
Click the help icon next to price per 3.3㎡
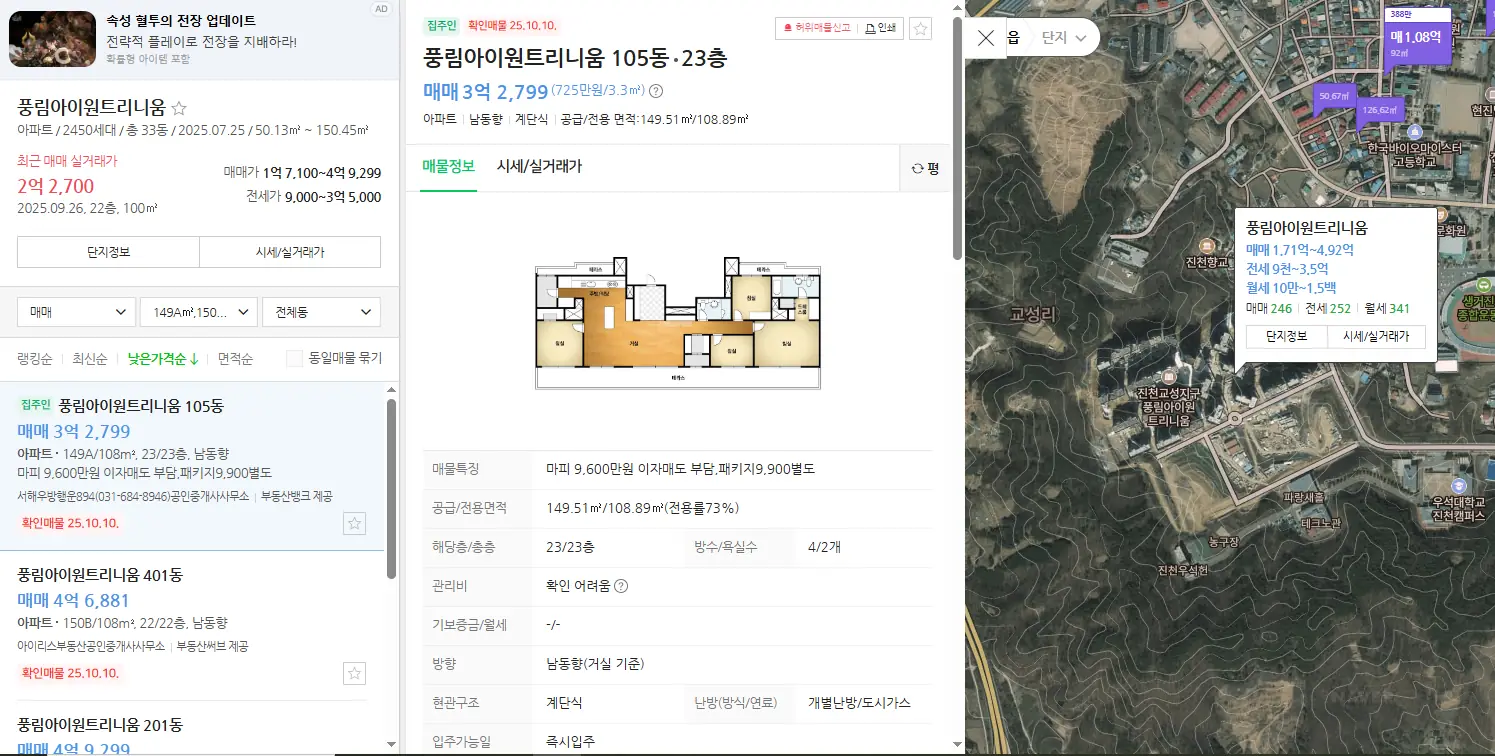[656, 91]
